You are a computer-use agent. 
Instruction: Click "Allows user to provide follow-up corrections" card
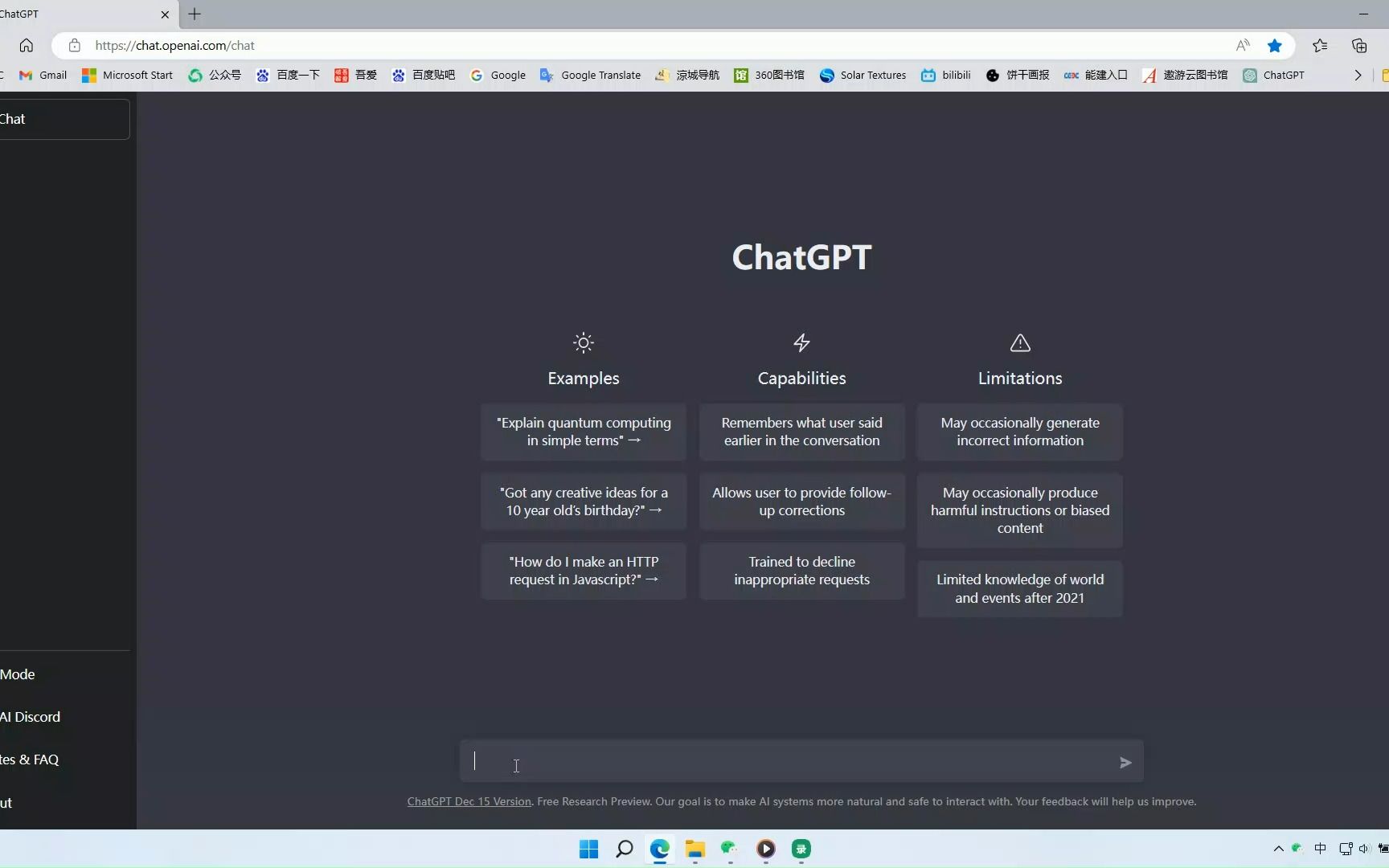coord(801,502)
